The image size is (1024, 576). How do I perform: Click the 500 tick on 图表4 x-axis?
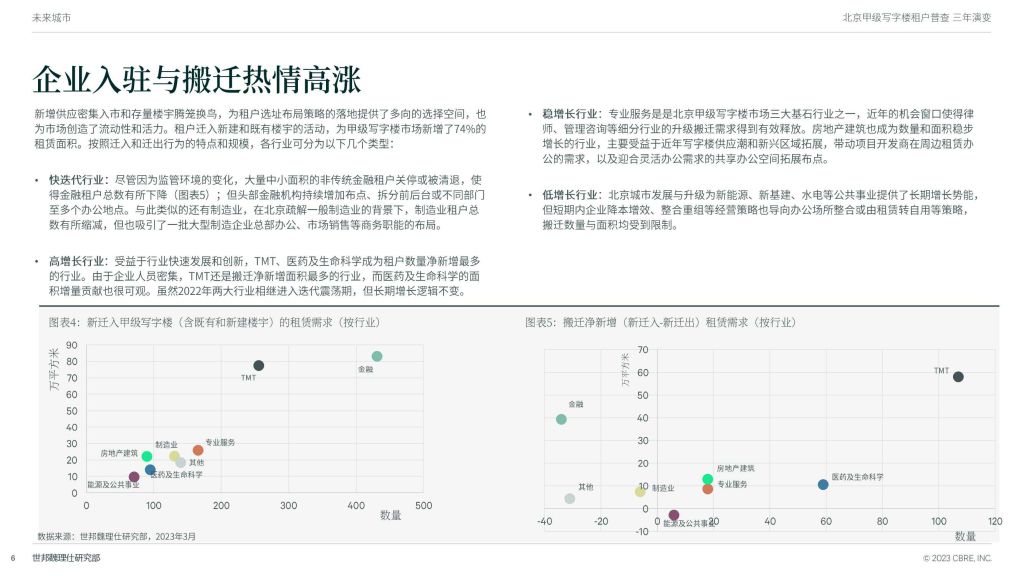(423, 505)
